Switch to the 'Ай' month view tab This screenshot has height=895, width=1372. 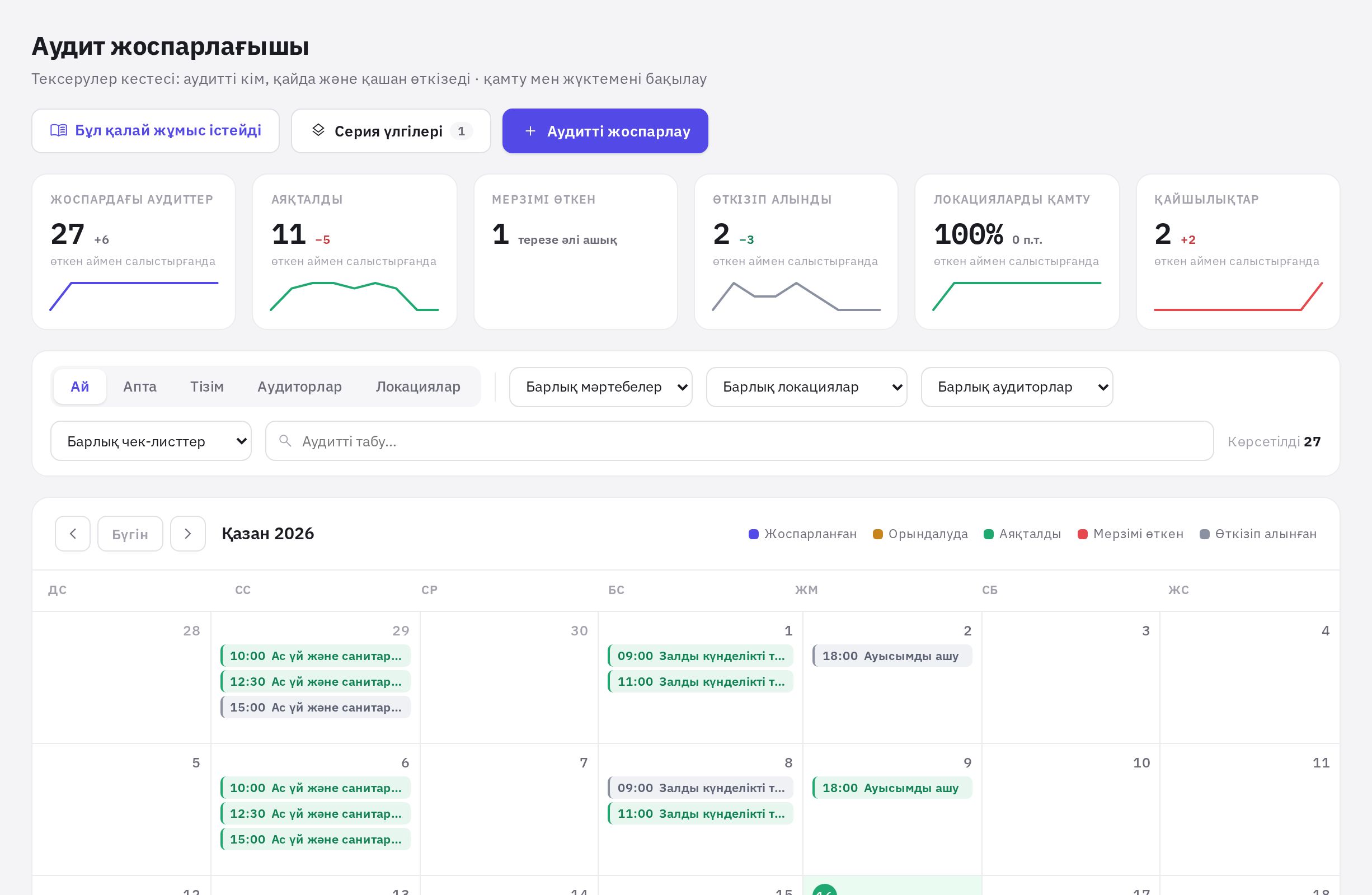click(x=79, y=386)
